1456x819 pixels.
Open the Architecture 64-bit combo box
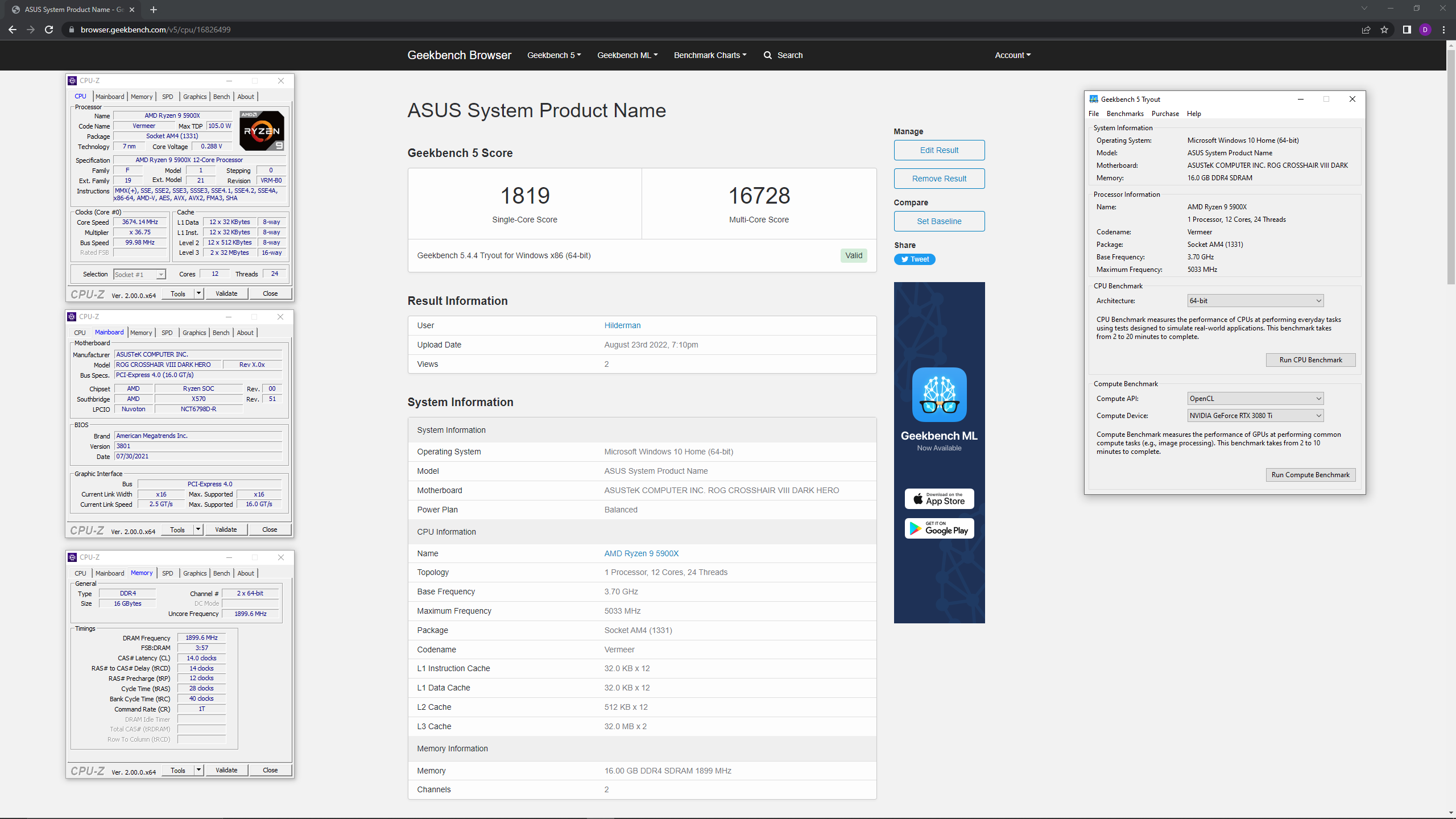pyautogui.click(x=1255, y=301)
